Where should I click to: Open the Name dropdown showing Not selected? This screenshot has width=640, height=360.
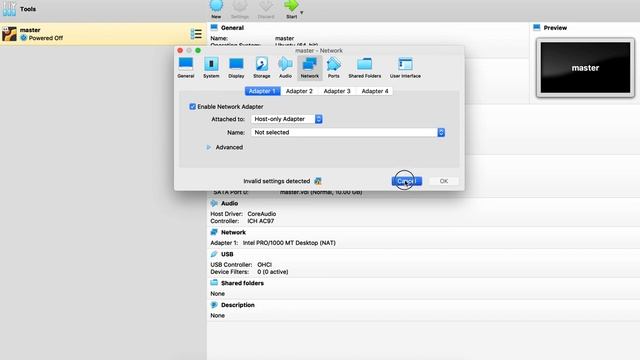point(348,132)
